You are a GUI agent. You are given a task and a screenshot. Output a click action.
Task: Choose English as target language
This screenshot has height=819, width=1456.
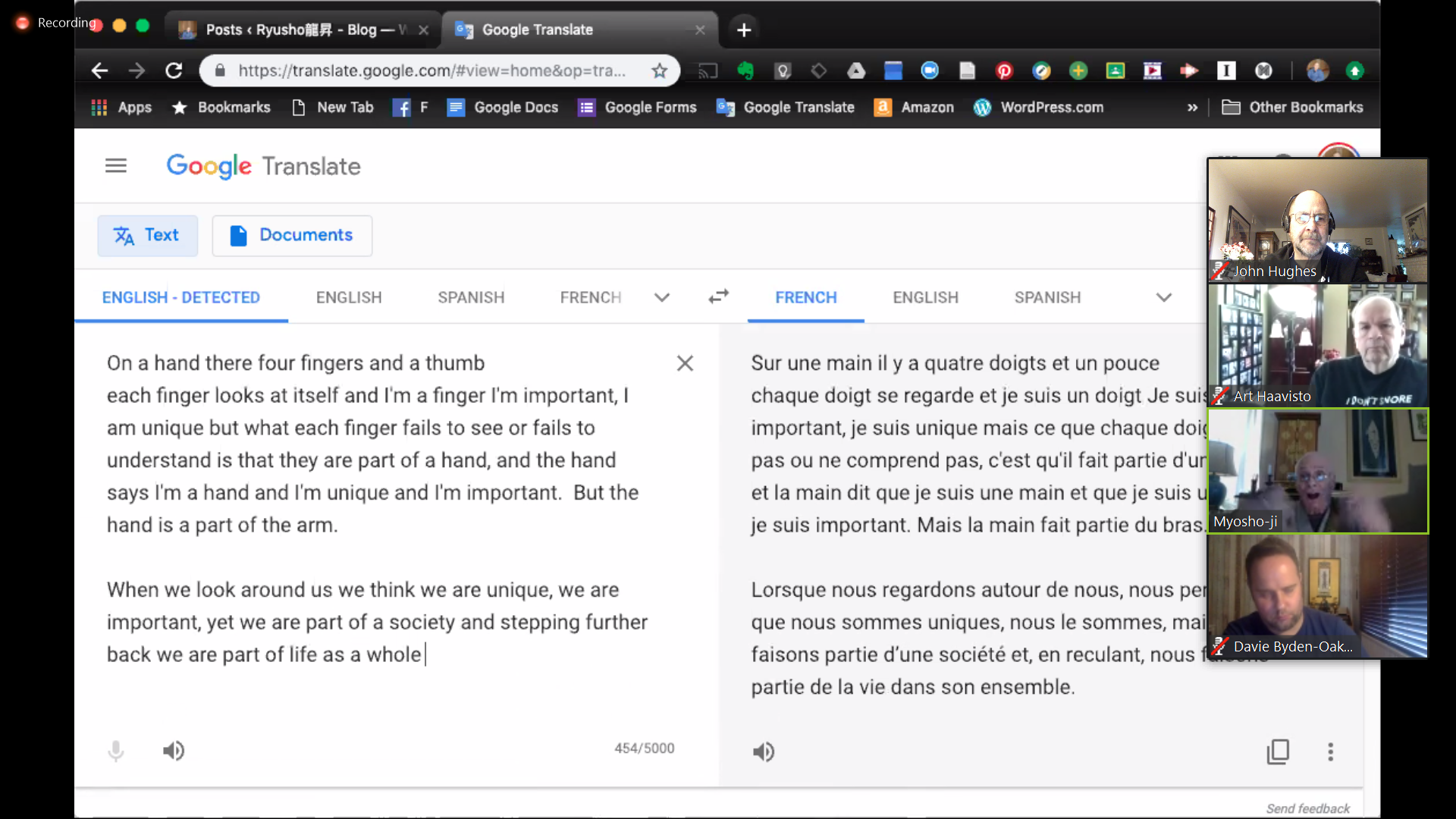[x=925, y=297]
